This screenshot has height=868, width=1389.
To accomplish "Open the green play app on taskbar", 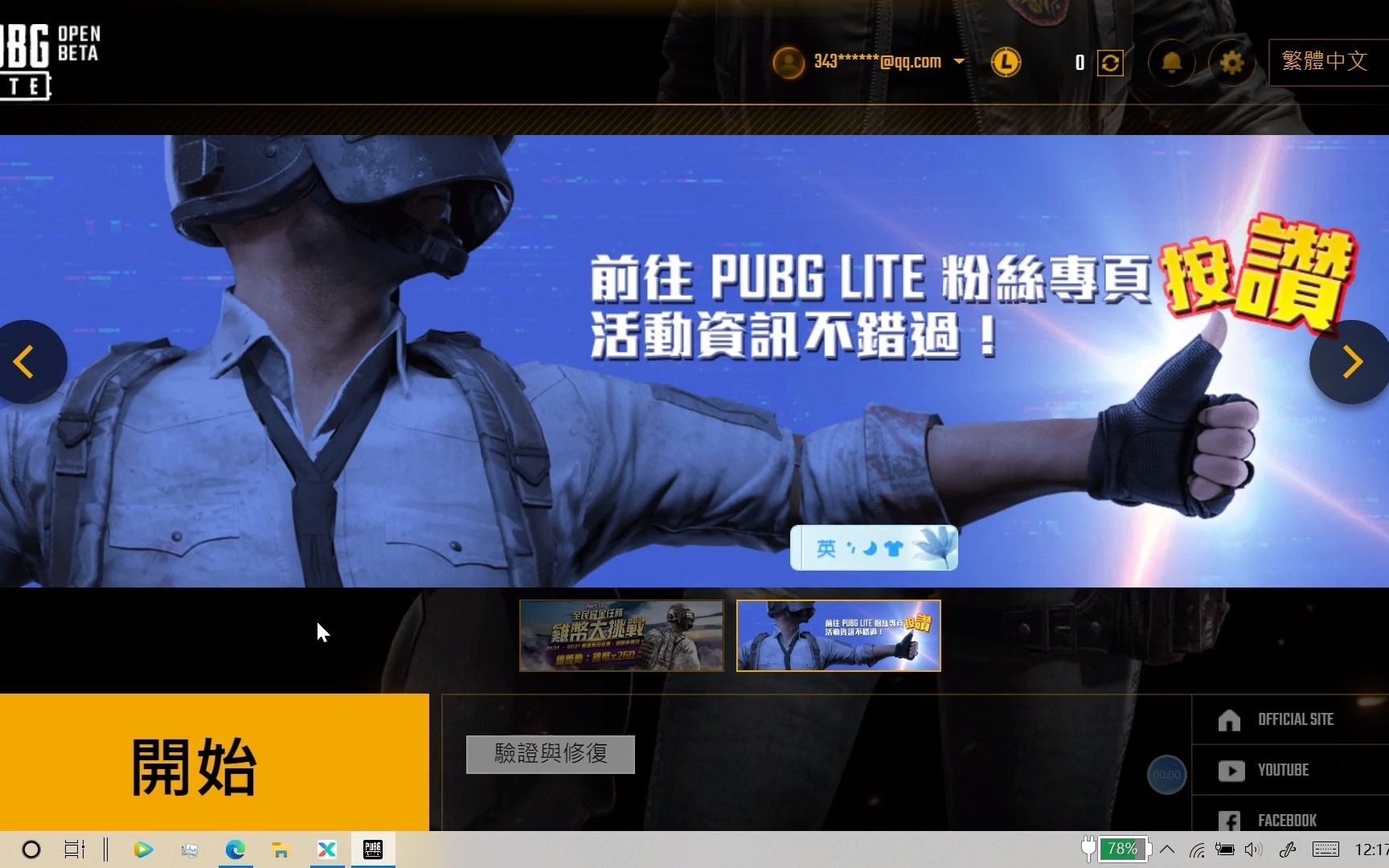I will tap(143, 850).
